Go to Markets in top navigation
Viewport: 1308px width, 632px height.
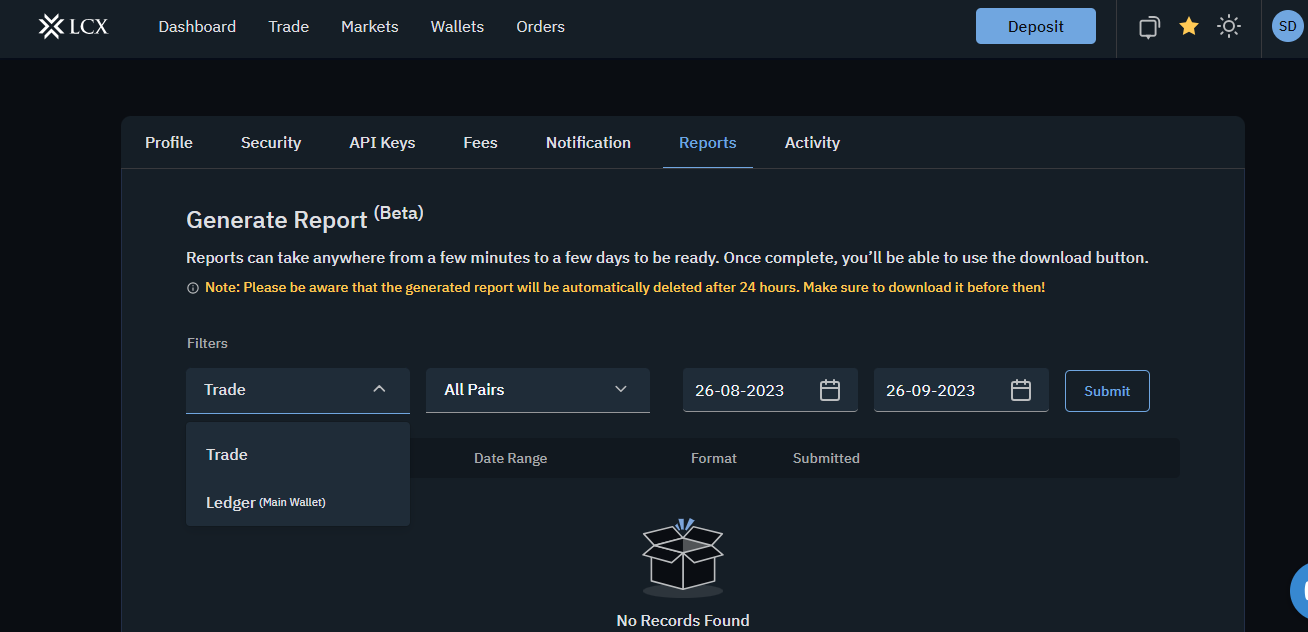(369, 27)
